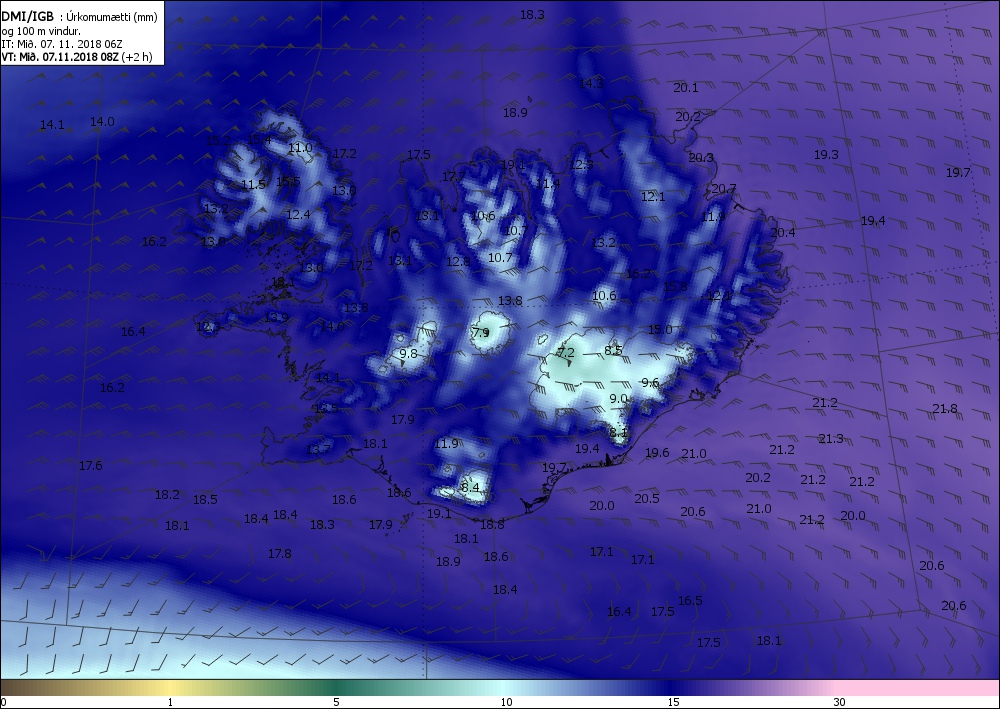Image resolution: width=1000 pixels, height=709 pixels.
Task: Click the 19.3 value over eastern sea
Action: (x=826, y=154)
